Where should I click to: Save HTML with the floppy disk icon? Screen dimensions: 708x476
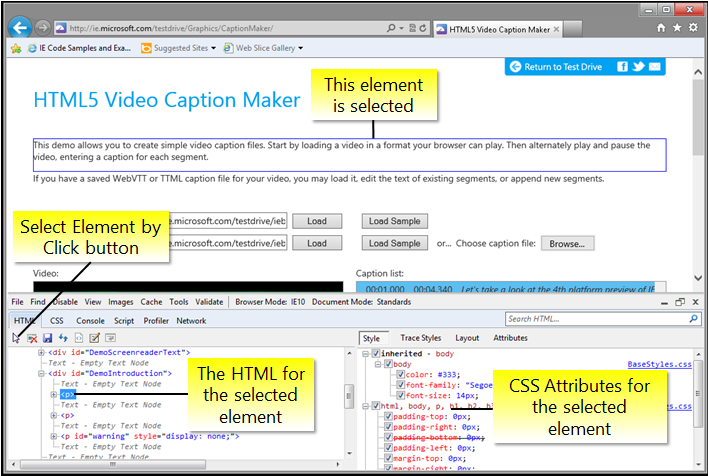tap(47, 338)
